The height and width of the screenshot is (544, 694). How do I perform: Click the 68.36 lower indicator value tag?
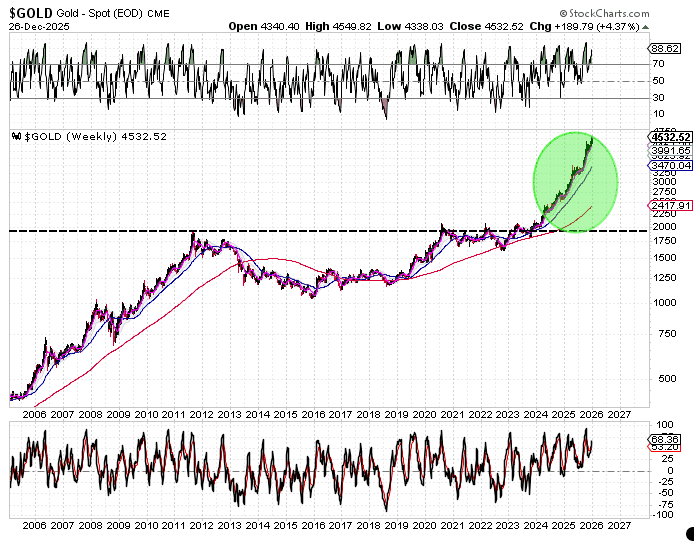[664, 439]
